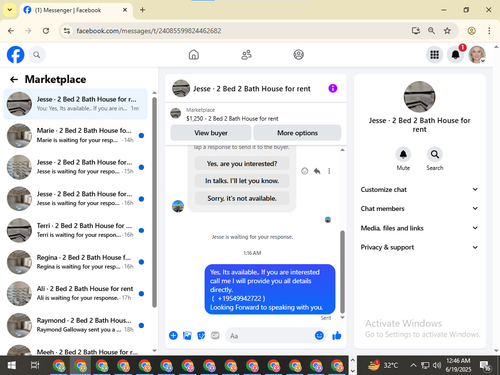Click the buyer avatar beside quick replies
500x375 pixels.
click(x=178, y=206)
